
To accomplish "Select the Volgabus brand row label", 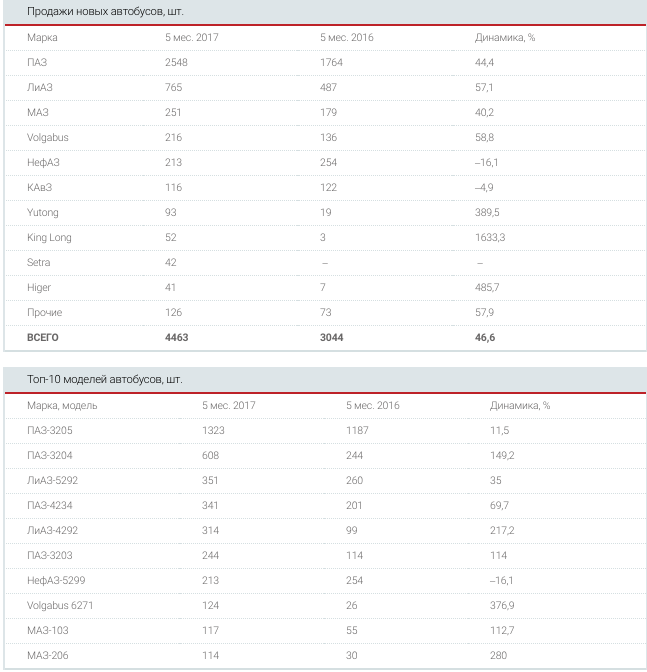I will click(x=48, y=137).
